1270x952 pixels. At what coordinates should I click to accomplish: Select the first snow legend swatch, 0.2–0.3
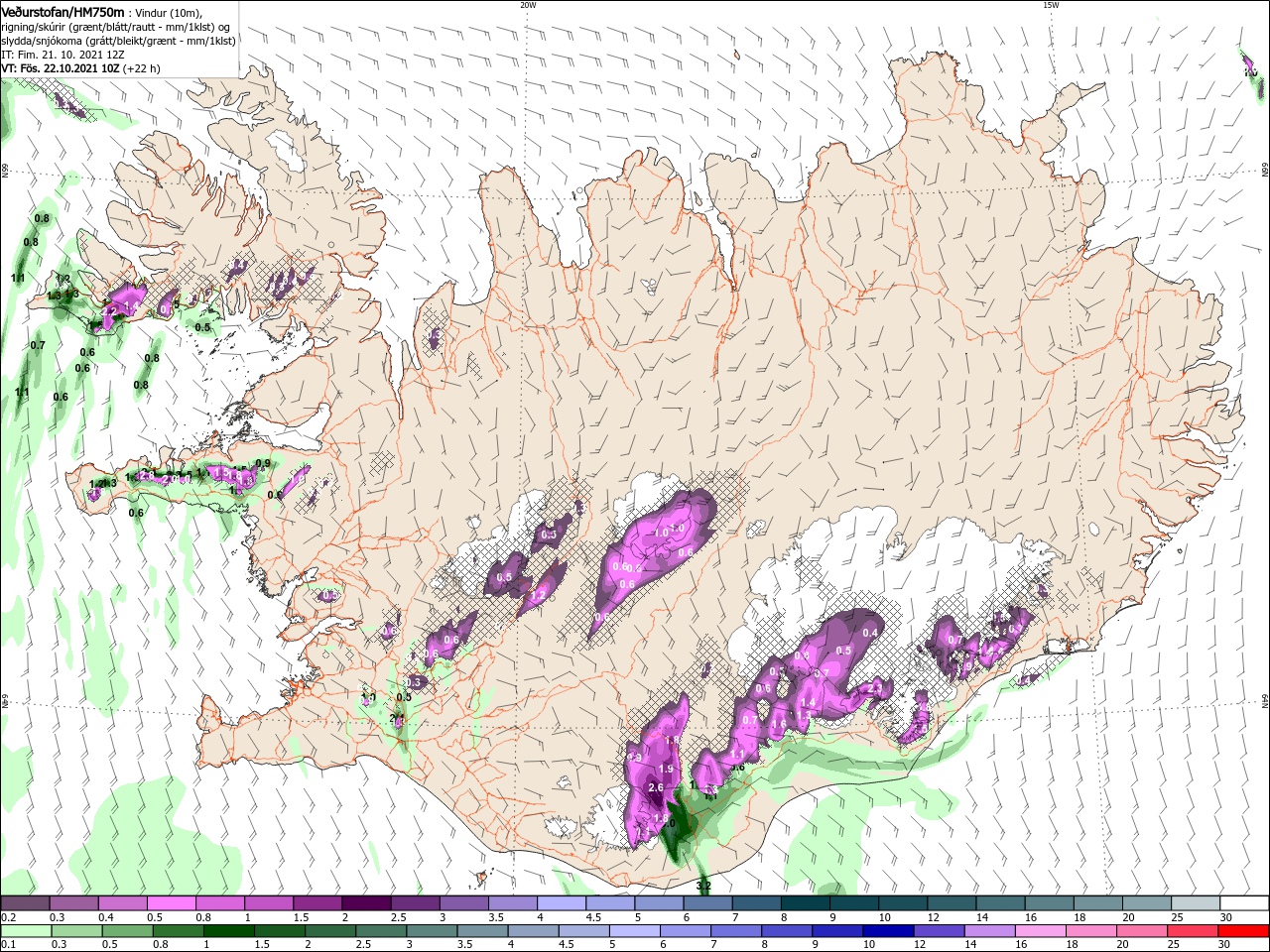[x=26, y=903]
